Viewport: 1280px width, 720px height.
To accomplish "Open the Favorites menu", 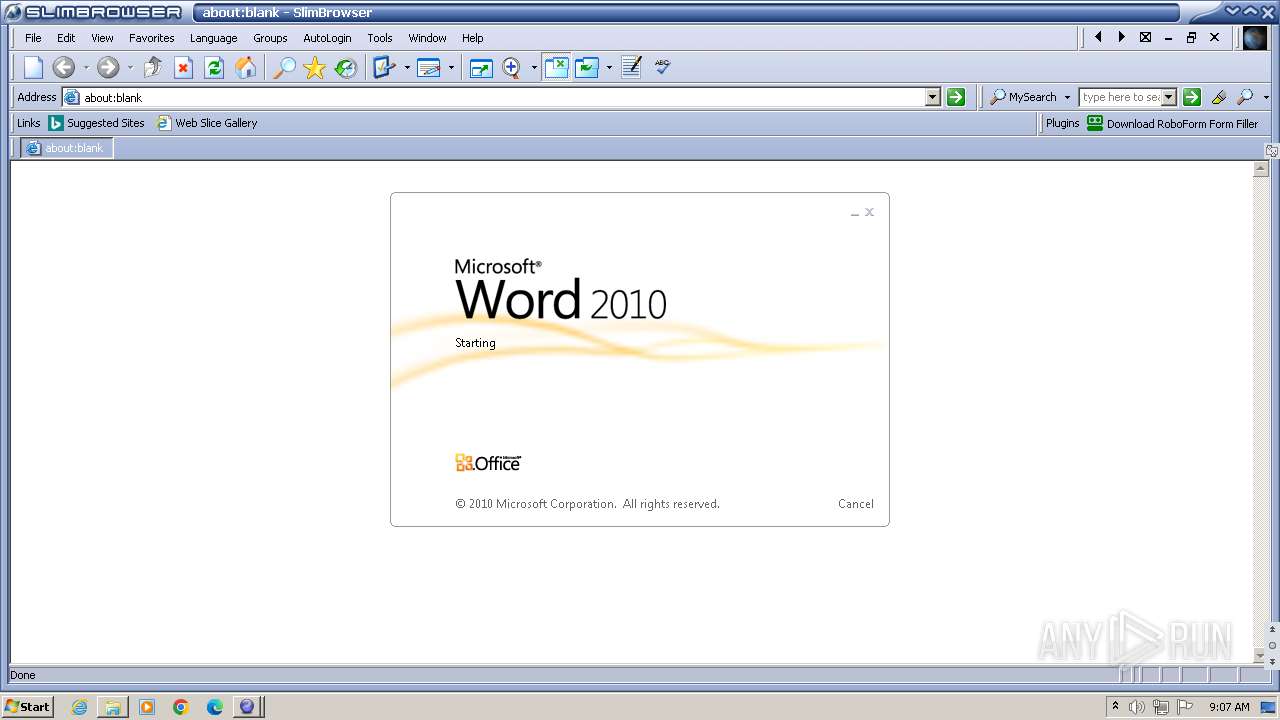I will [x=152, y=38].
